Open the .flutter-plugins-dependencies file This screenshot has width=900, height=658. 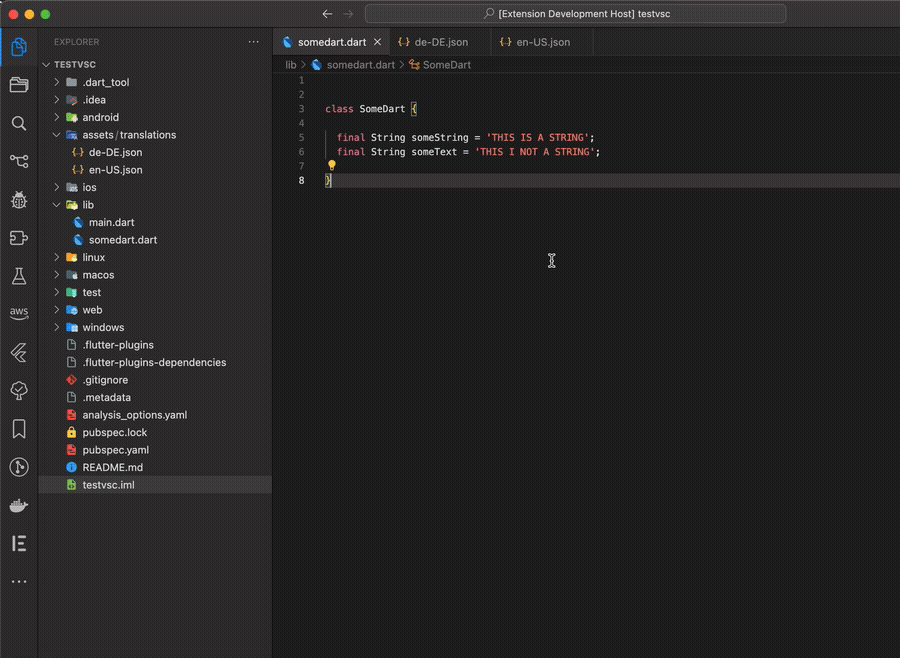pos(155,362)
